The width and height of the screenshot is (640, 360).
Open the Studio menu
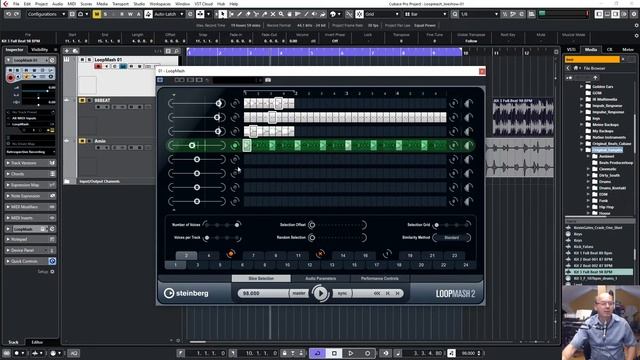[139, 4]
